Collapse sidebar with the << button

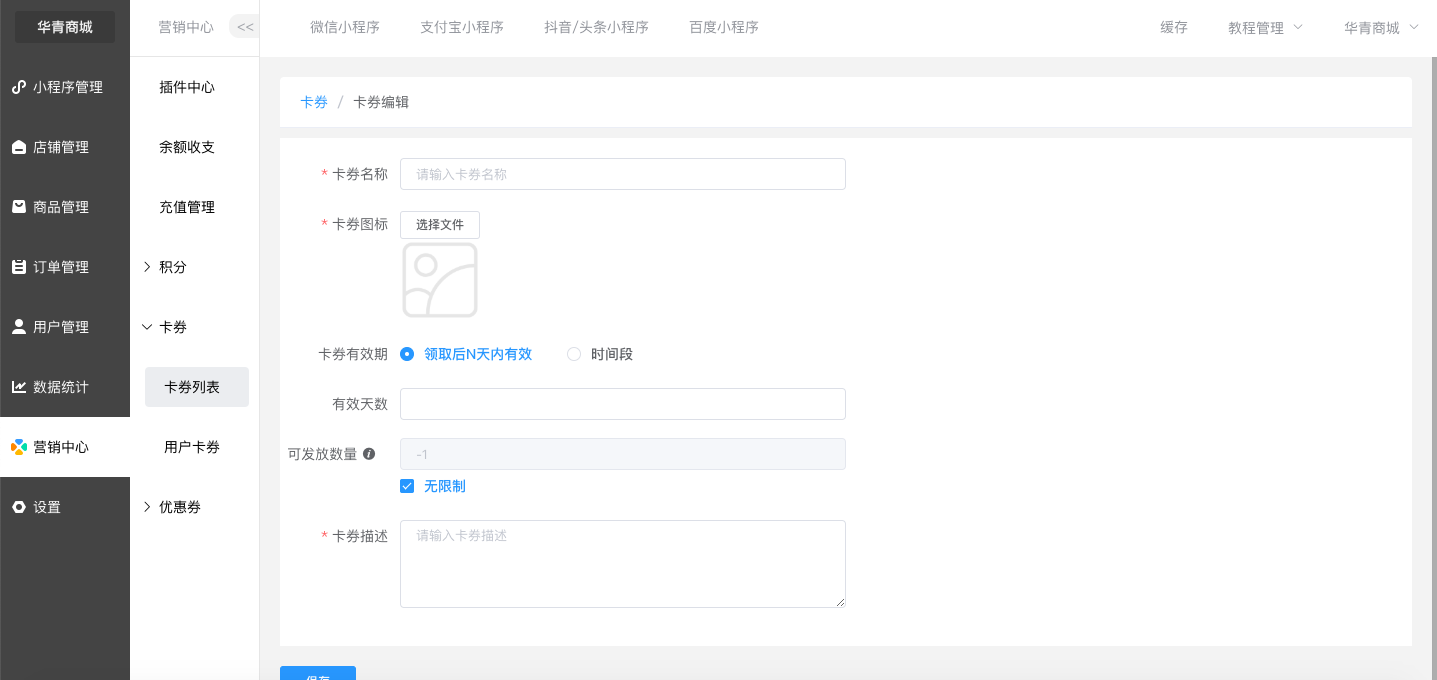[245, 27]
